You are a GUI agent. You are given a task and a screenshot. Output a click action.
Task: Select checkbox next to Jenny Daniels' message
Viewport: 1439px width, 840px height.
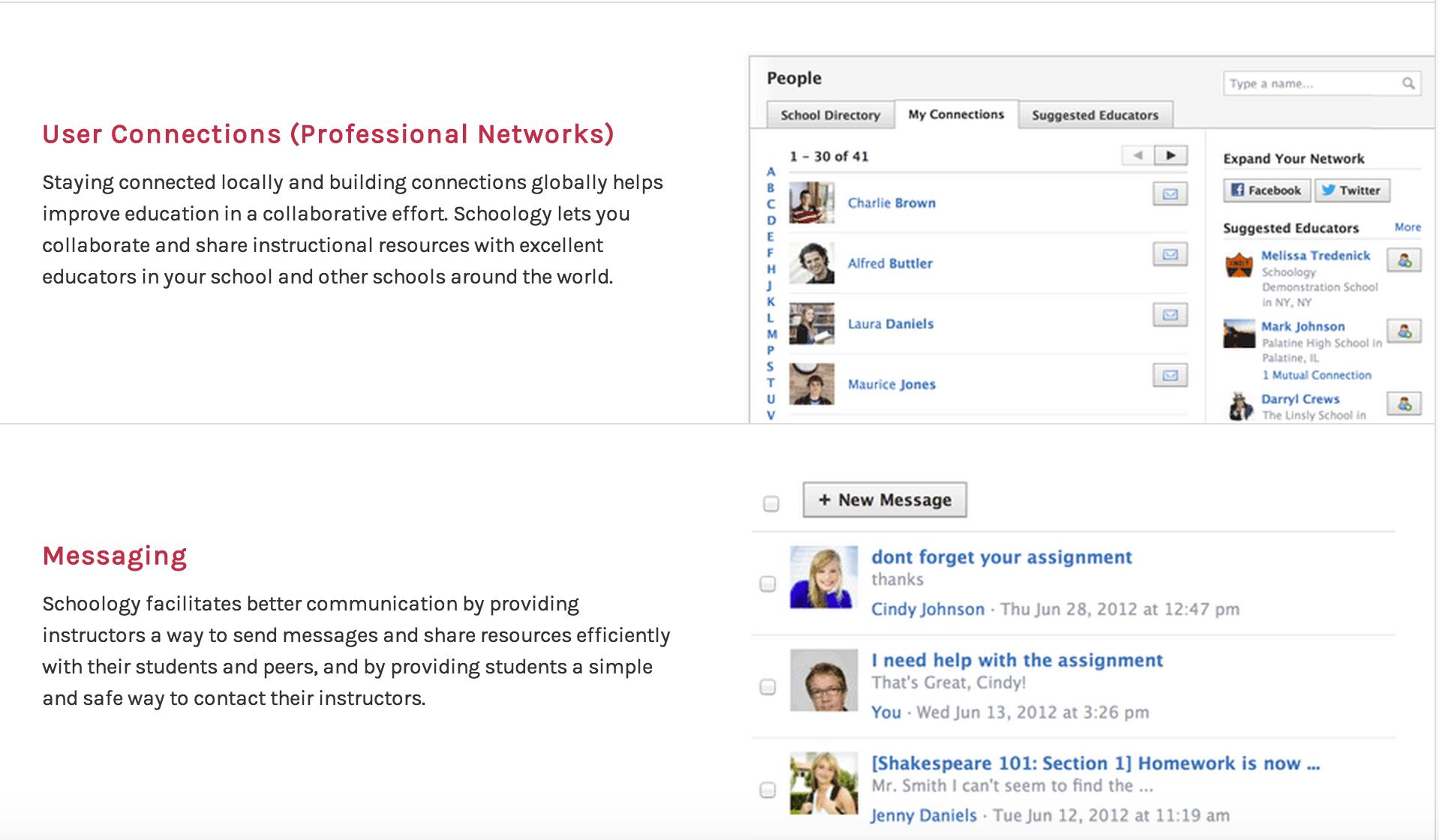point(768,790)
